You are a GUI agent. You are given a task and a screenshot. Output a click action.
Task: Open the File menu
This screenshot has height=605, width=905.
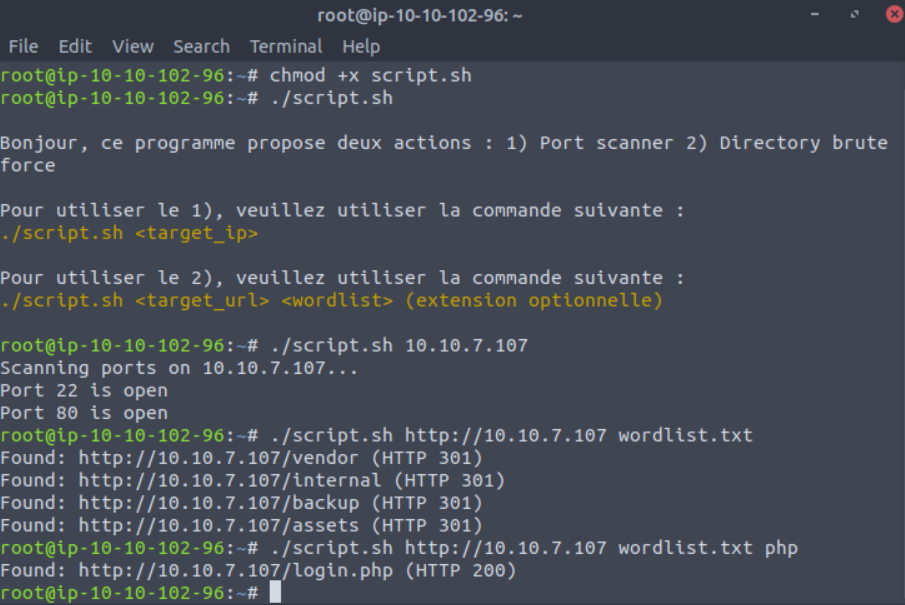coord(23,46)
